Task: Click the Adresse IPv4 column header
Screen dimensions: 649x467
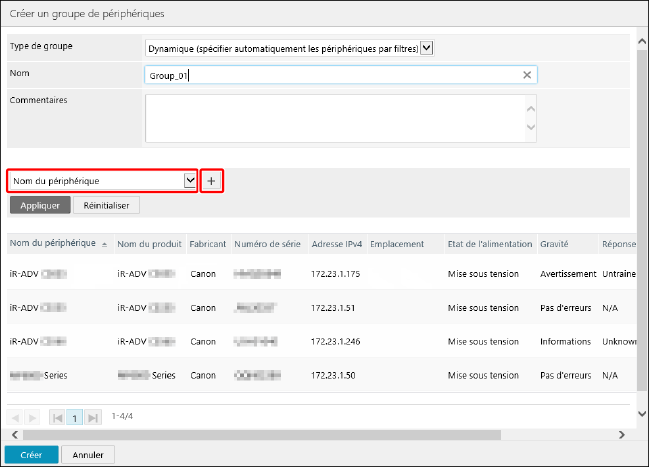Action: (335, 243)
